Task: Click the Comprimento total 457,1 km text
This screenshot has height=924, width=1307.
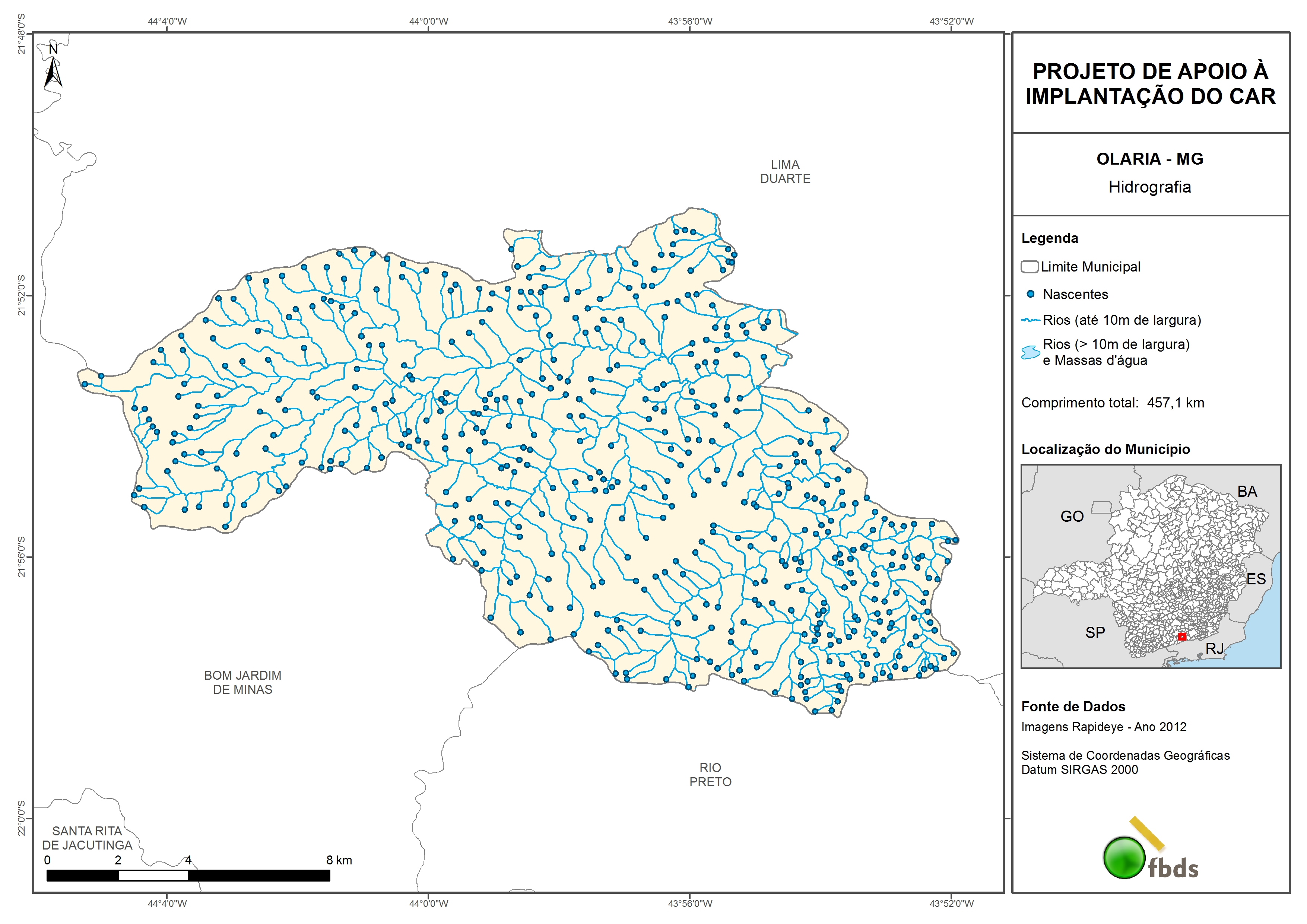Action: [1112, 403]
